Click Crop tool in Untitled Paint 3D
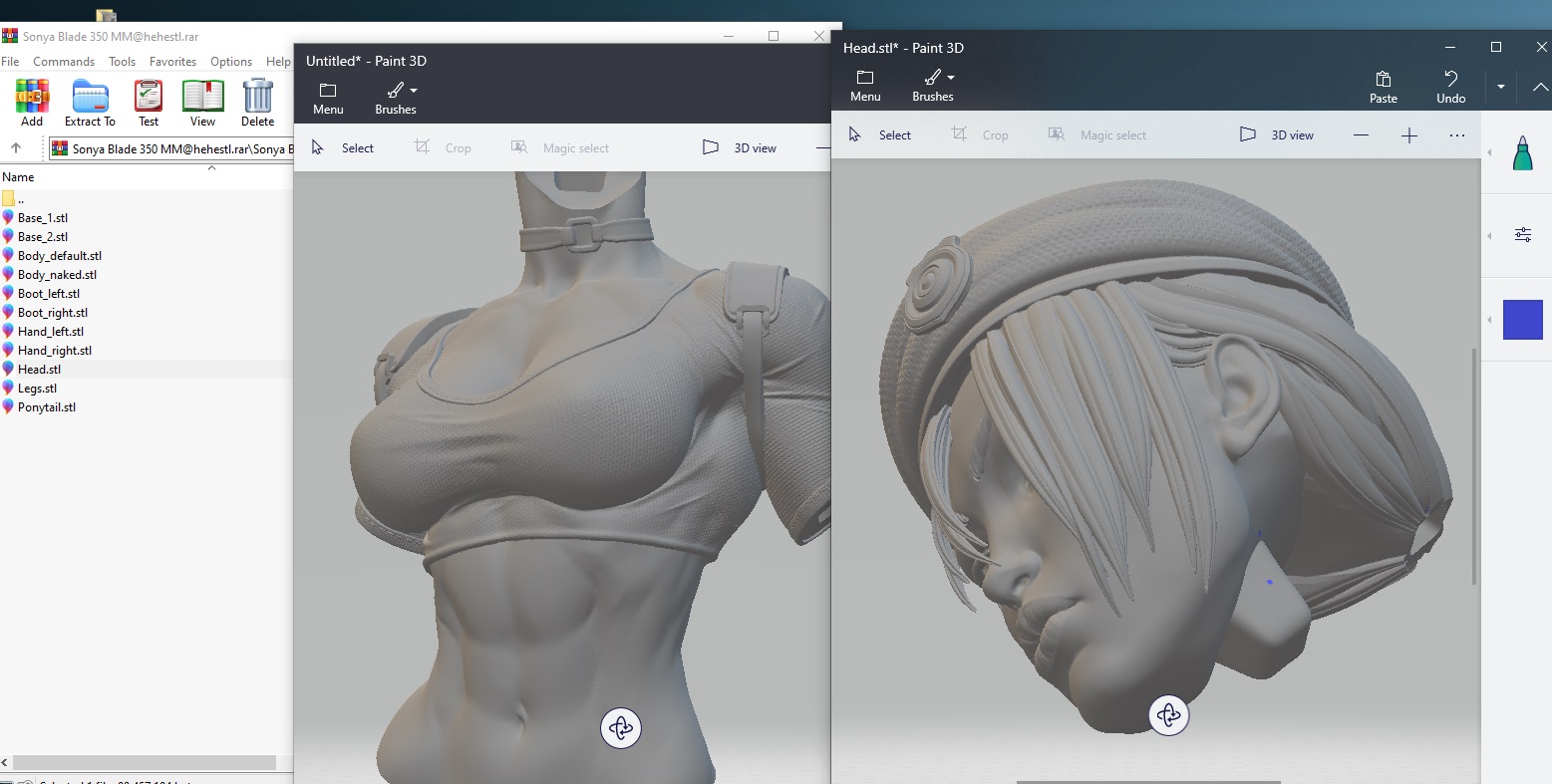Screen dimensions: 1552x784 (x=443, y=147)
